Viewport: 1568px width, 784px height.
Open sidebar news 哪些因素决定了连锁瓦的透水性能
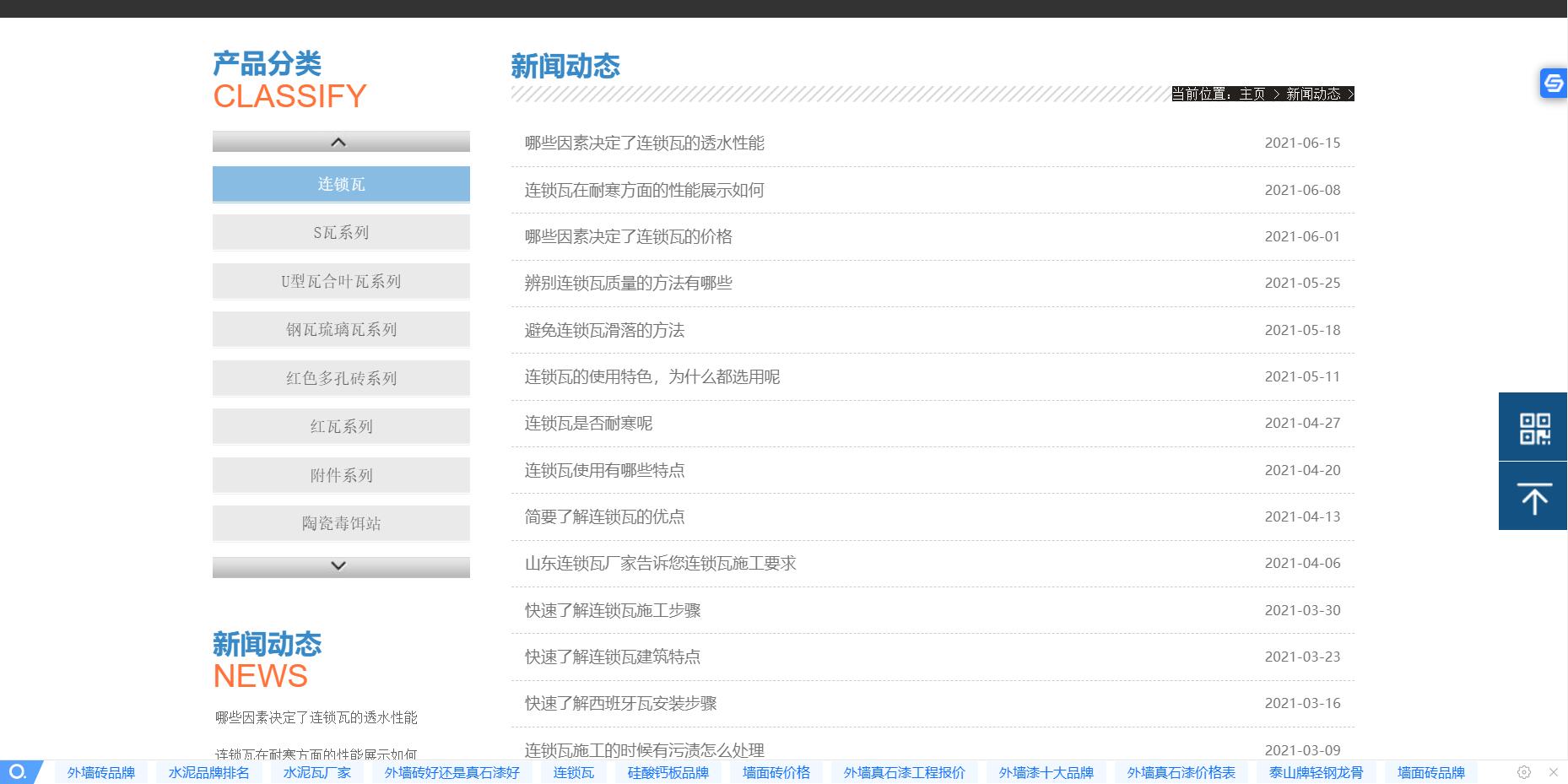click(x=316, y=717)
